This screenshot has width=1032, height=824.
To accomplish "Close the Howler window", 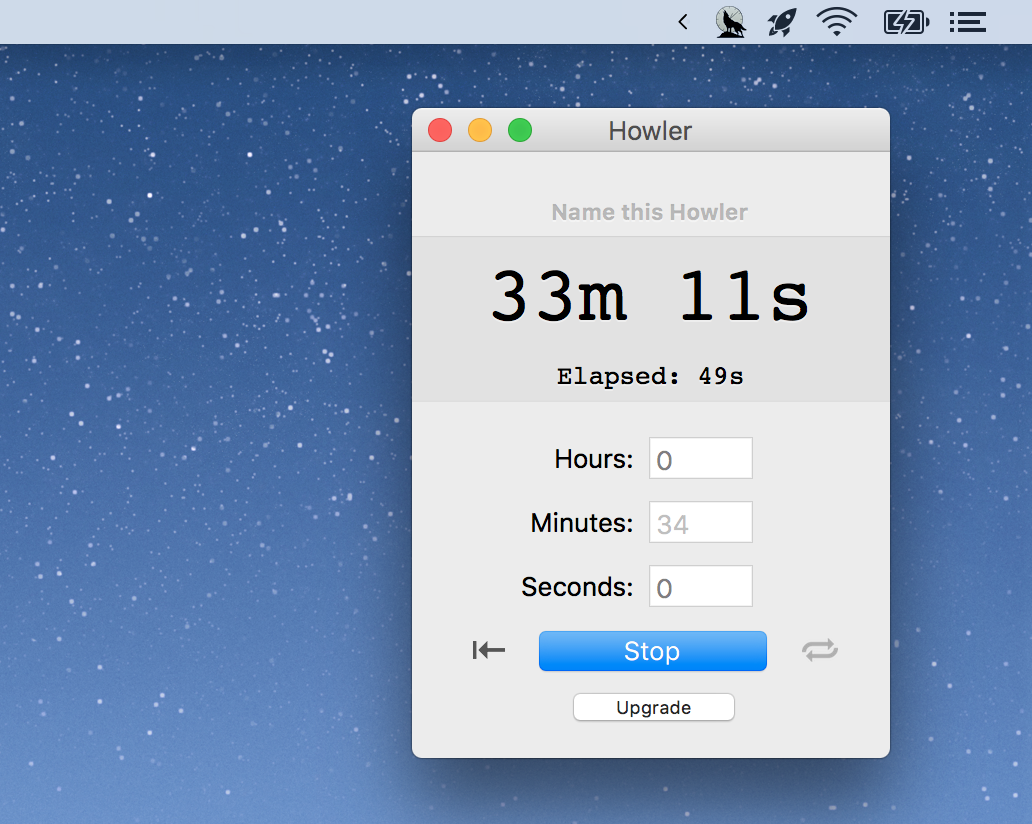I will pos(440,130).
